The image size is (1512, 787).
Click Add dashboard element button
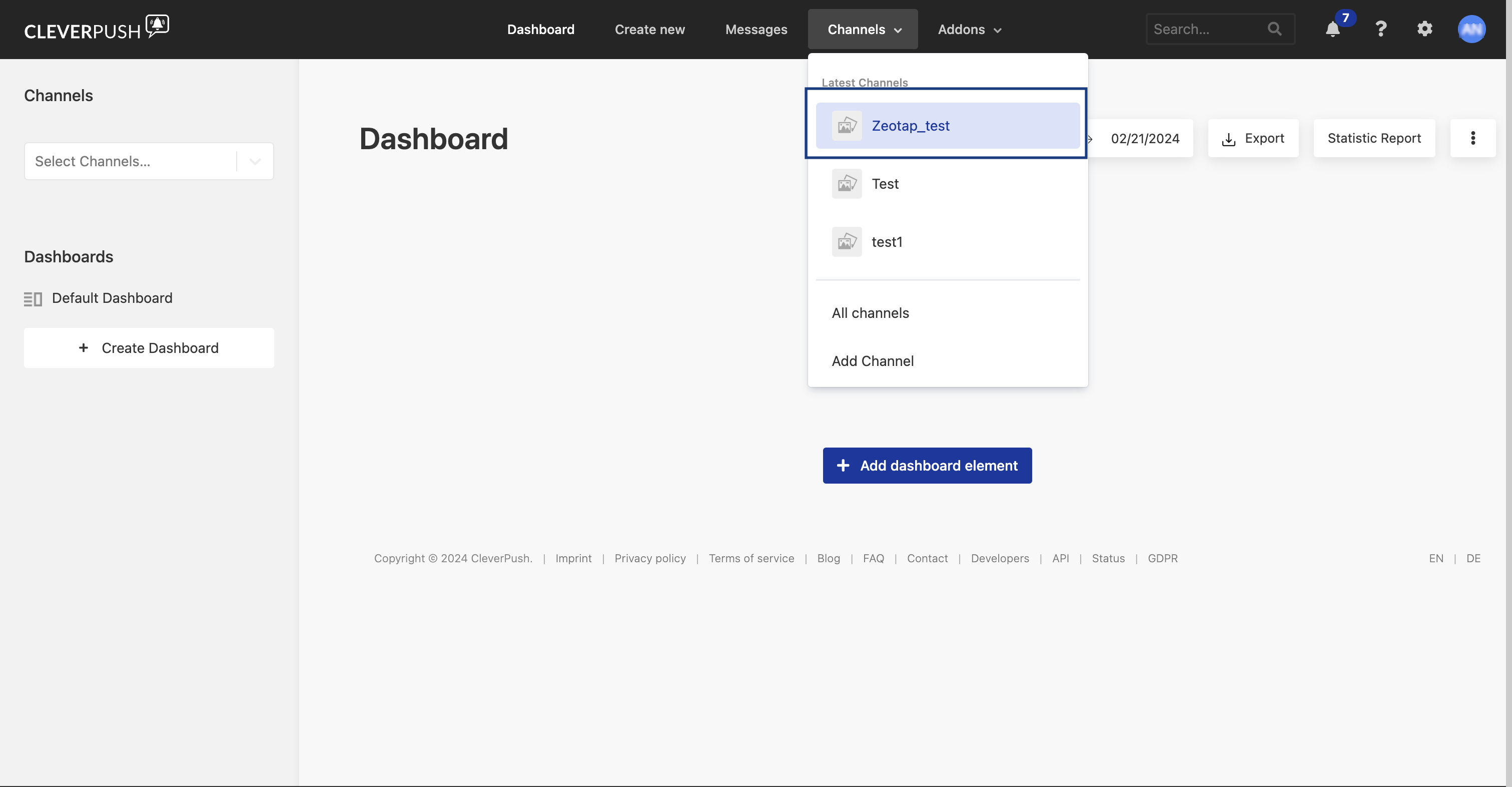pos(927,466)
